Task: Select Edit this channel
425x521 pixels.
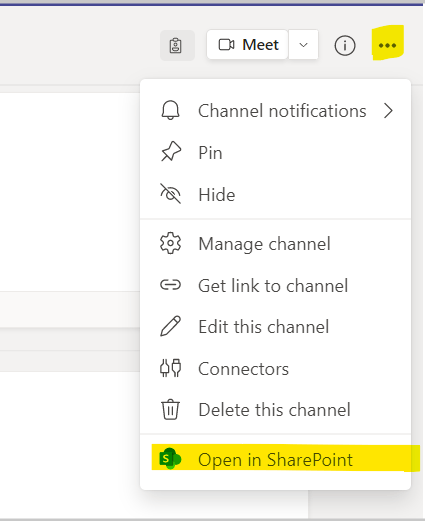Action: 276,327
